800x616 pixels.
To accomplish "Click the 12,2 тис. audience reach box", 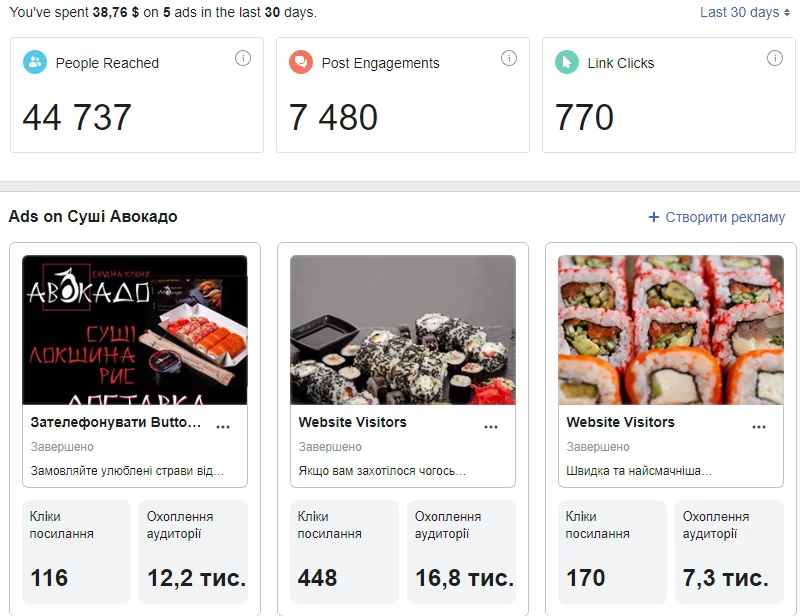I will [193, 552].
